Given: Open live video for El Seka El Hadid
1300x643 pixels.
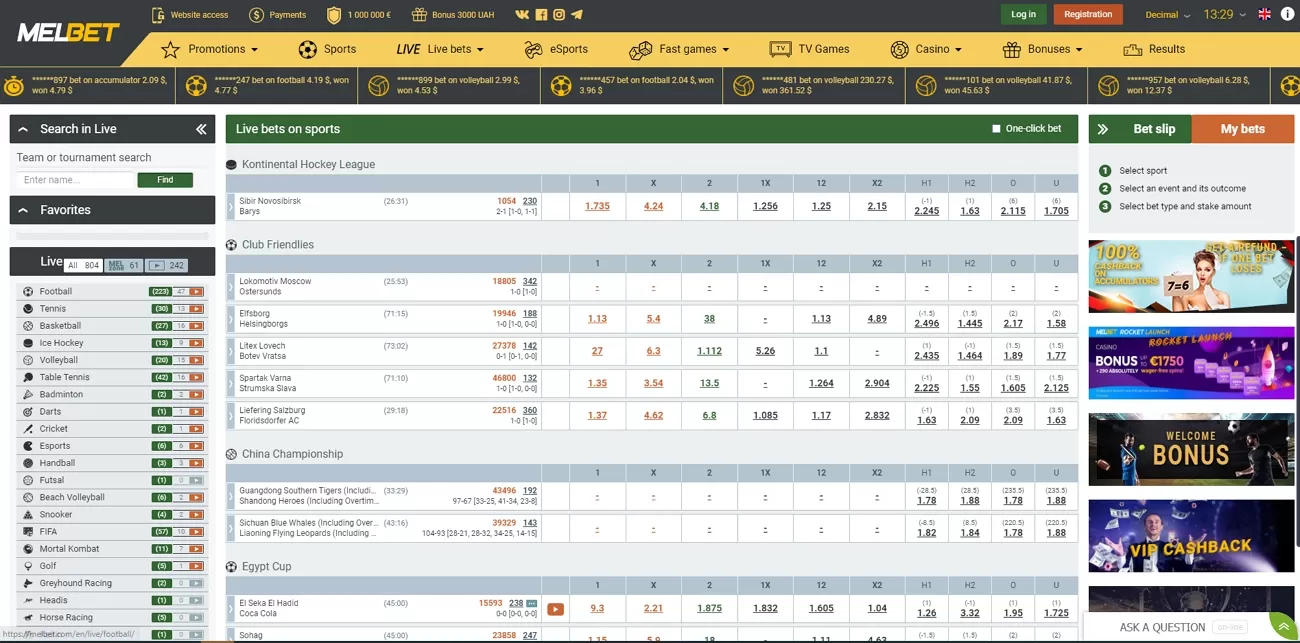Looking at the screenshot, I should click(x=555, y=609).
